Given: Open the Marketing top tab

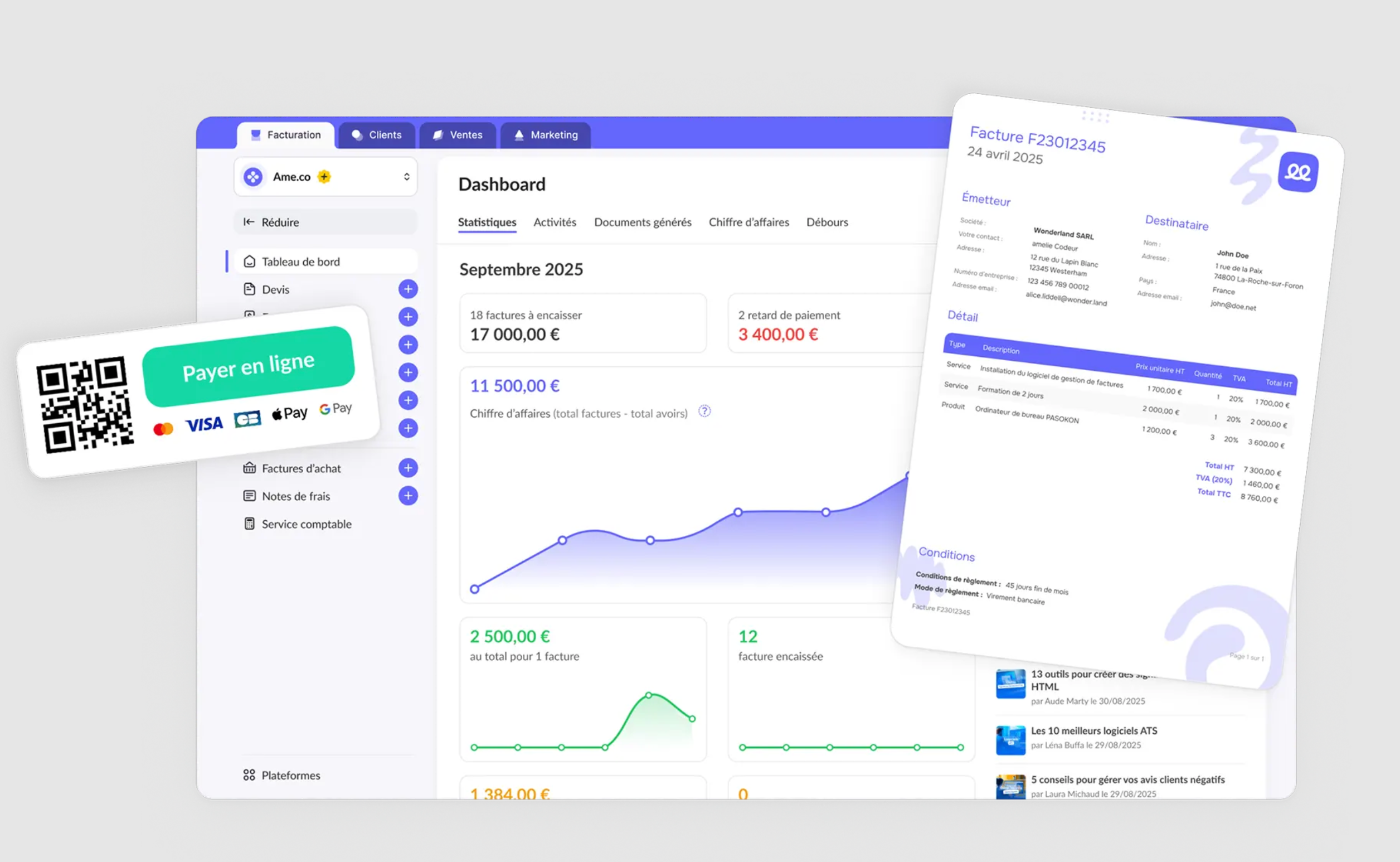Looking at the screenshot, I should coord(545,135).
